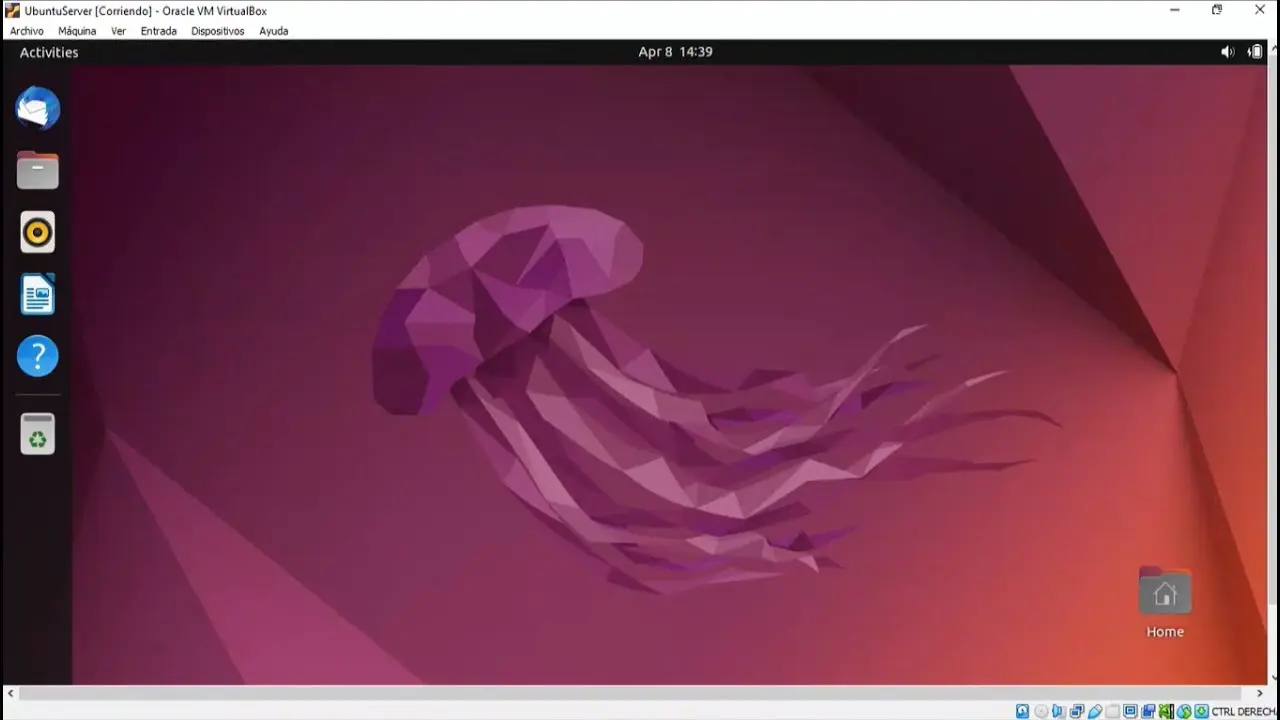This screenshot has height=720, width=1280.
Task: Restore down the VirtualBox window
Action: tap(1217, 10)
